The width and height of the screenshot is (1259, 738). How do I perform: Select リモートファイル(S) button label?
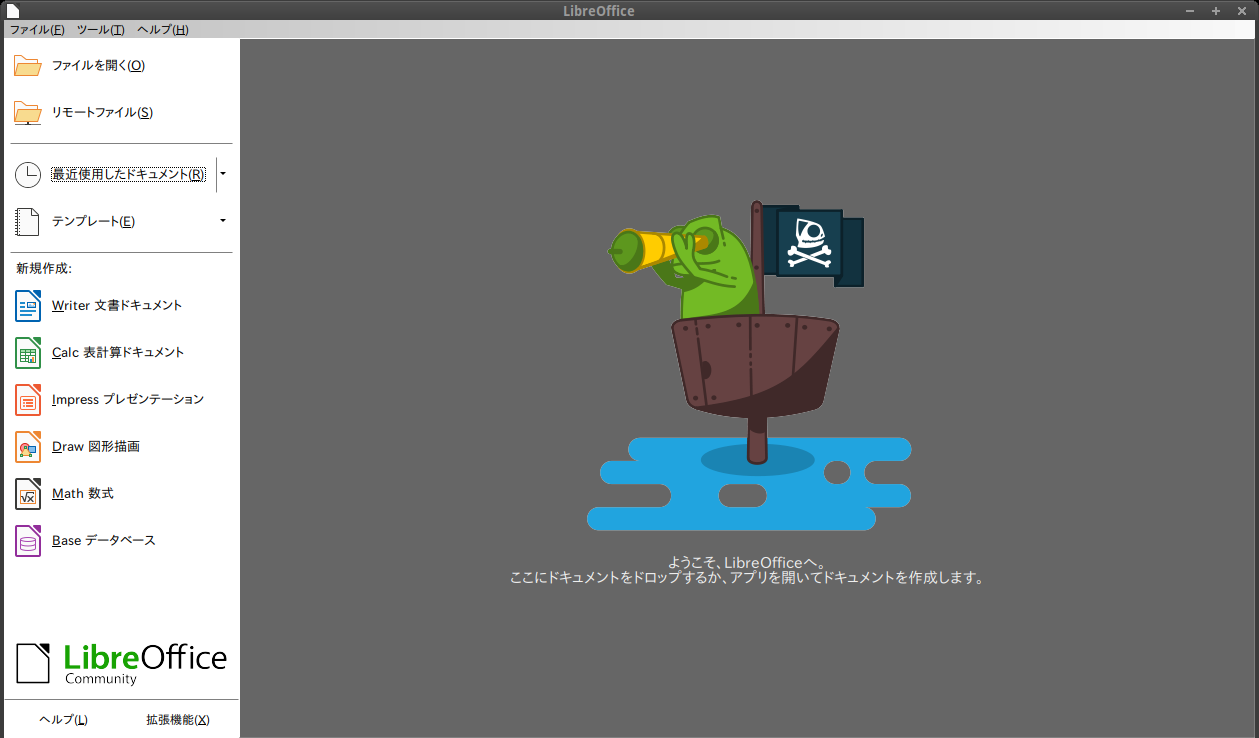pos(102,113)
